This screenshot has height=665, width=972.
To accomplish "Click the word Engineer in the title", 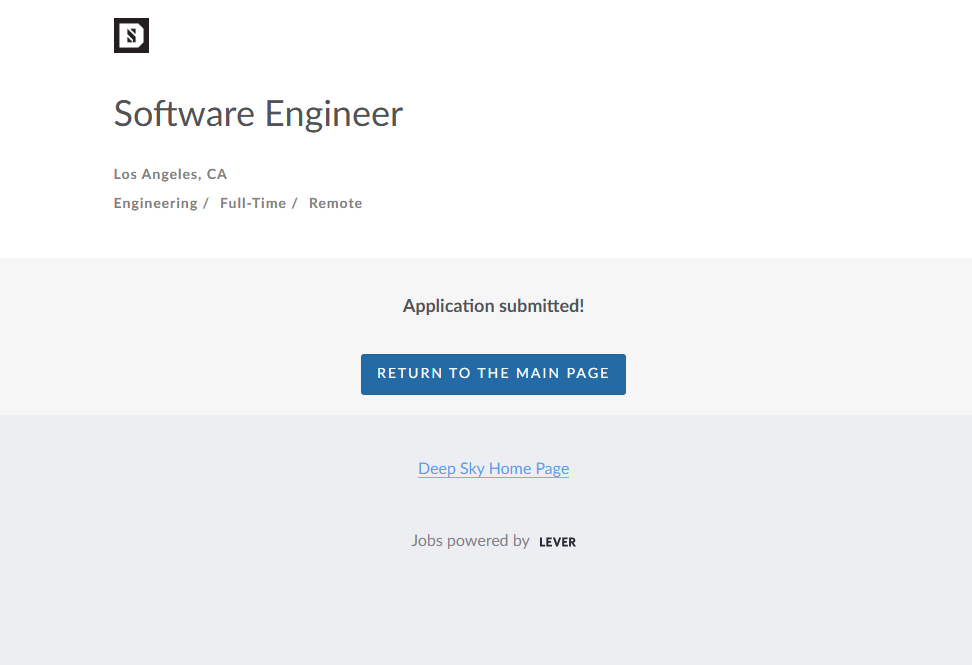I will pyautogui.click(x=333, y=114).
